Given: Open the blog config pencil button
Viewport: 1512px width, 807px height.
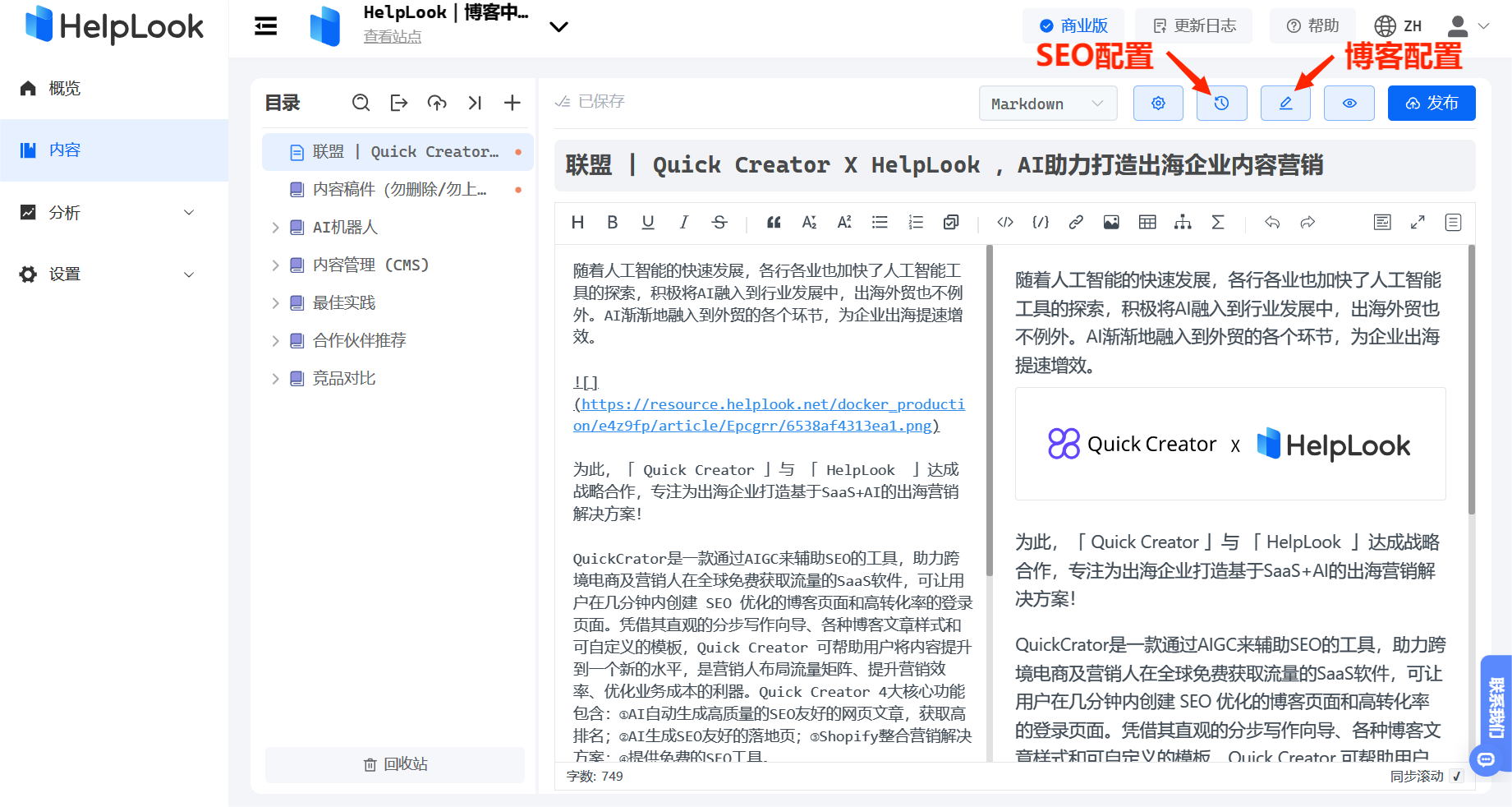Looking at the screenshot, I should coord(1285,103).
